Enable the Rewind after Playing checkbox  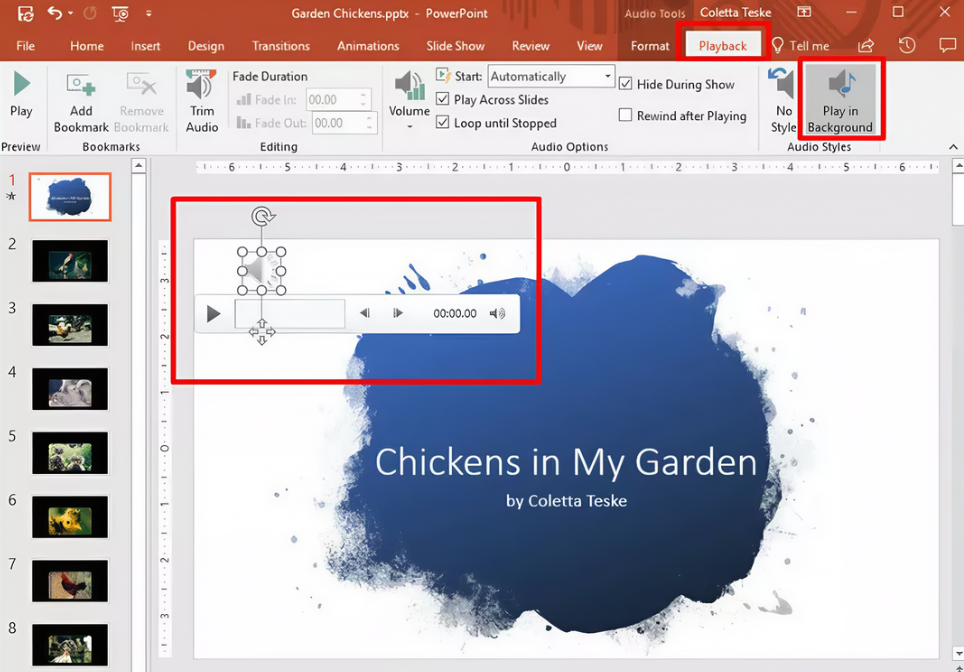pyautogui.click(x=625, y=115)
